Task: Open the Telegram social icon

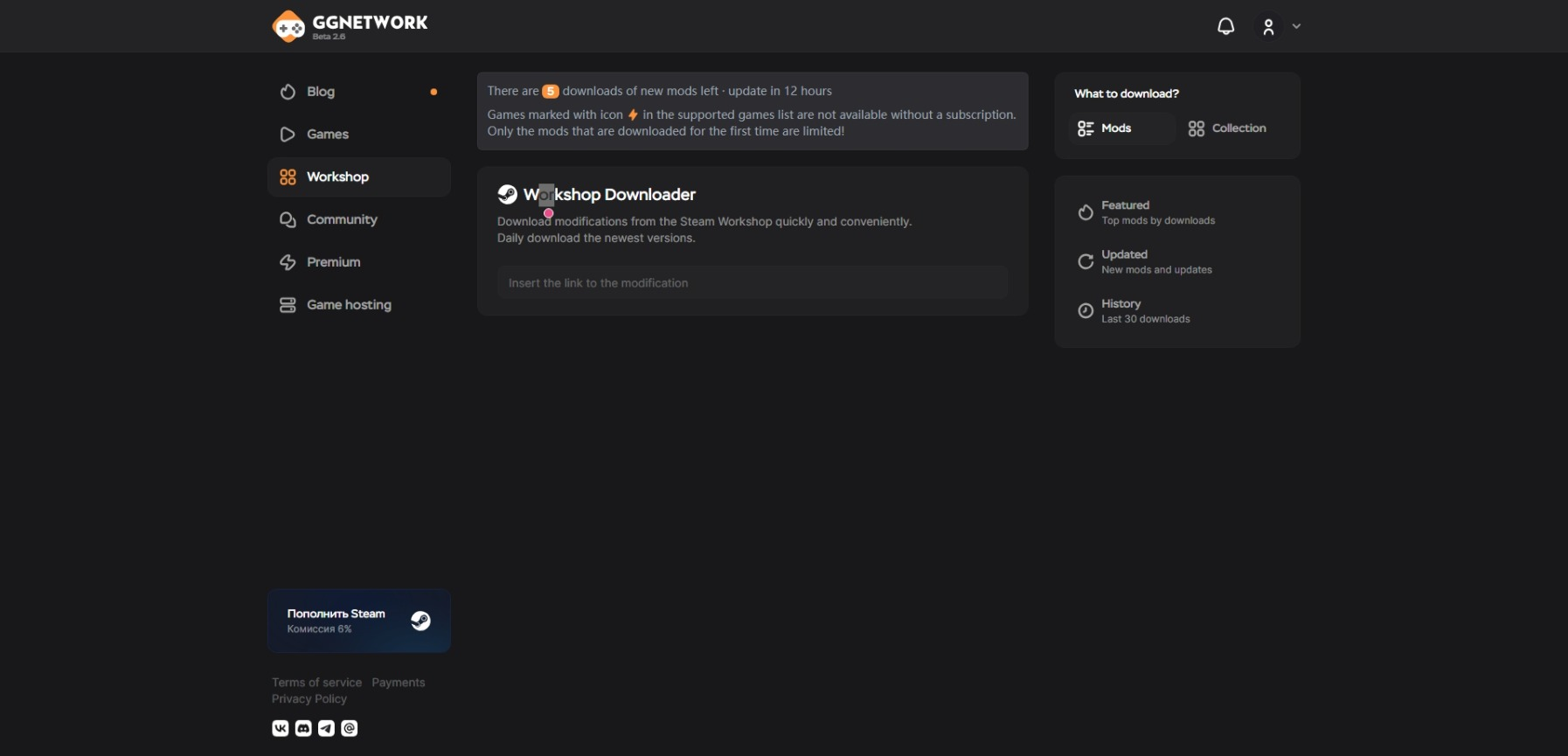Action: 326,728
